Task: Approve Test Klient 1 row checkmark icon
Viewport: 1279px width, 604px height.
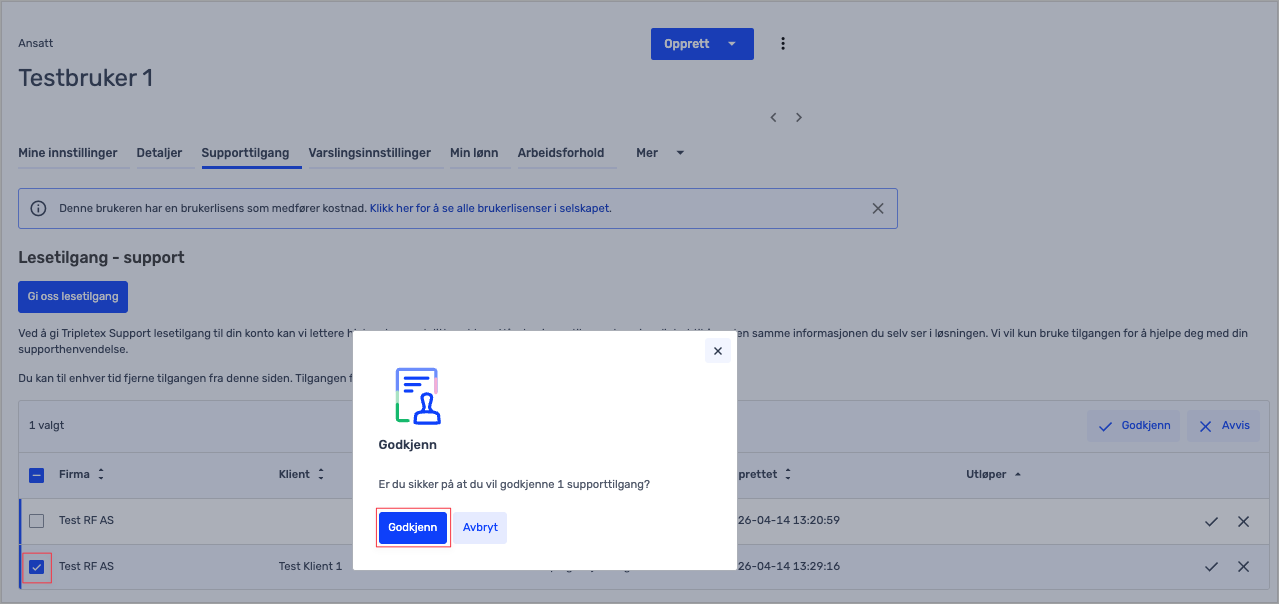Action: click(x=1211, y=567)
